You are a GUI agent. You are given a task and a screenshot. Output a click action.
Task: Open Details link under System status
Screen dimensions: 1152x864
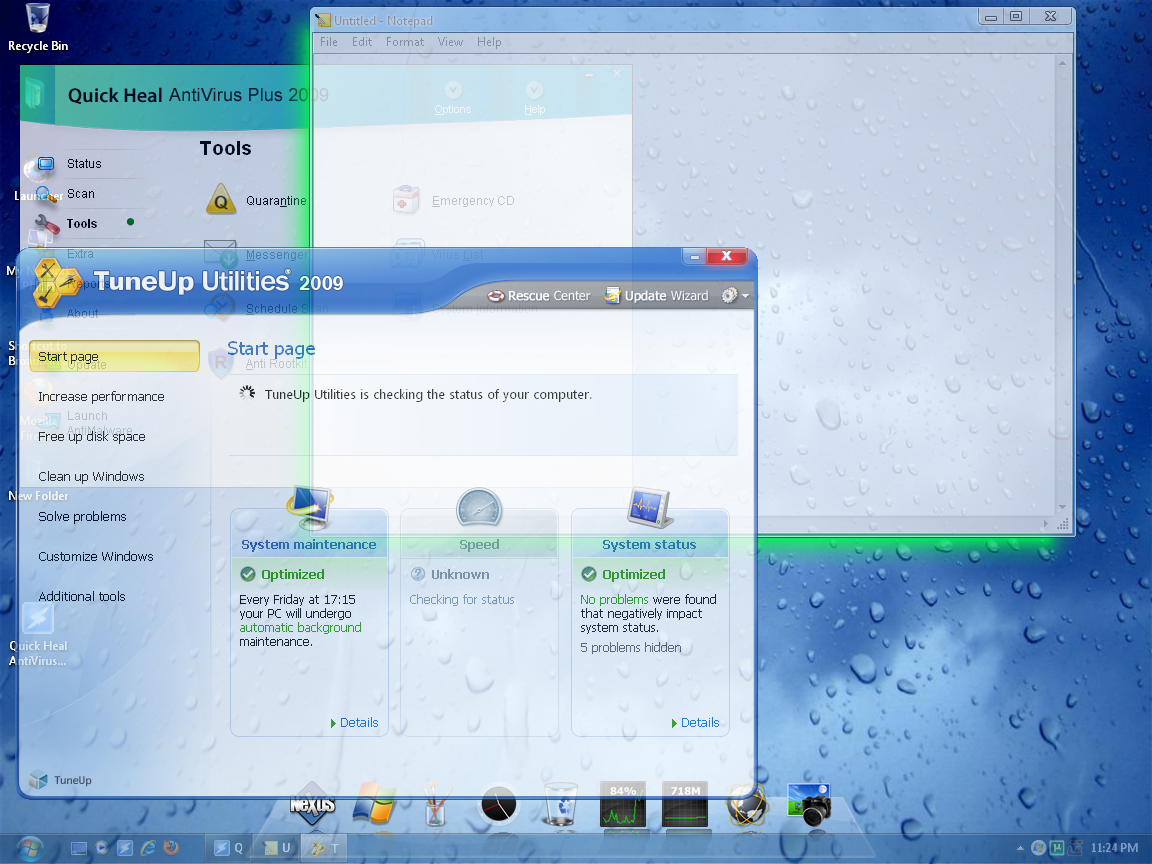695,723
